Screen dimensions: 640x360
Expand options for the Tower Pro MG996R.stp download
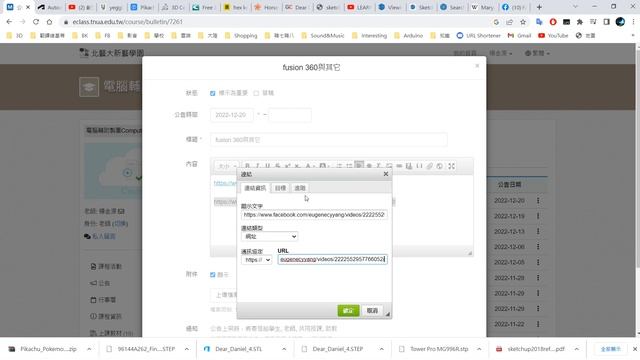pyautogui.click(x=479, y=349)
